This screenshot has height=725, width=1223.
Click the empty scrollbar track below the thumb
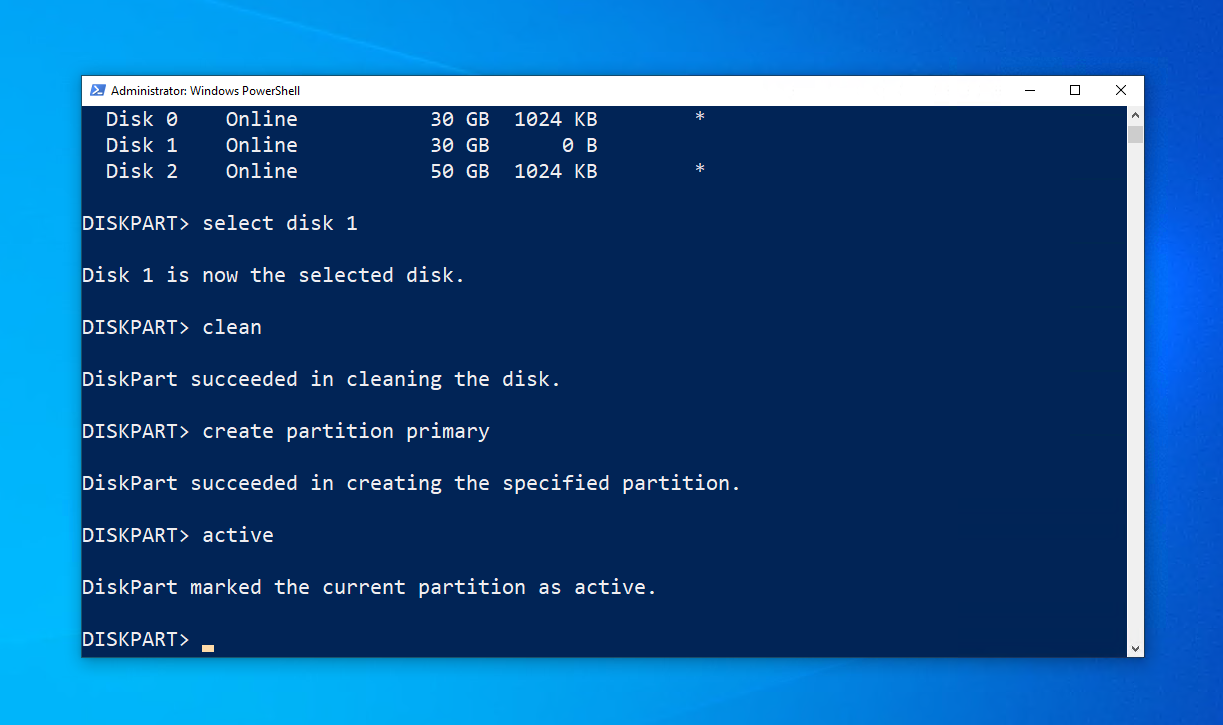tap(1134, 400)
